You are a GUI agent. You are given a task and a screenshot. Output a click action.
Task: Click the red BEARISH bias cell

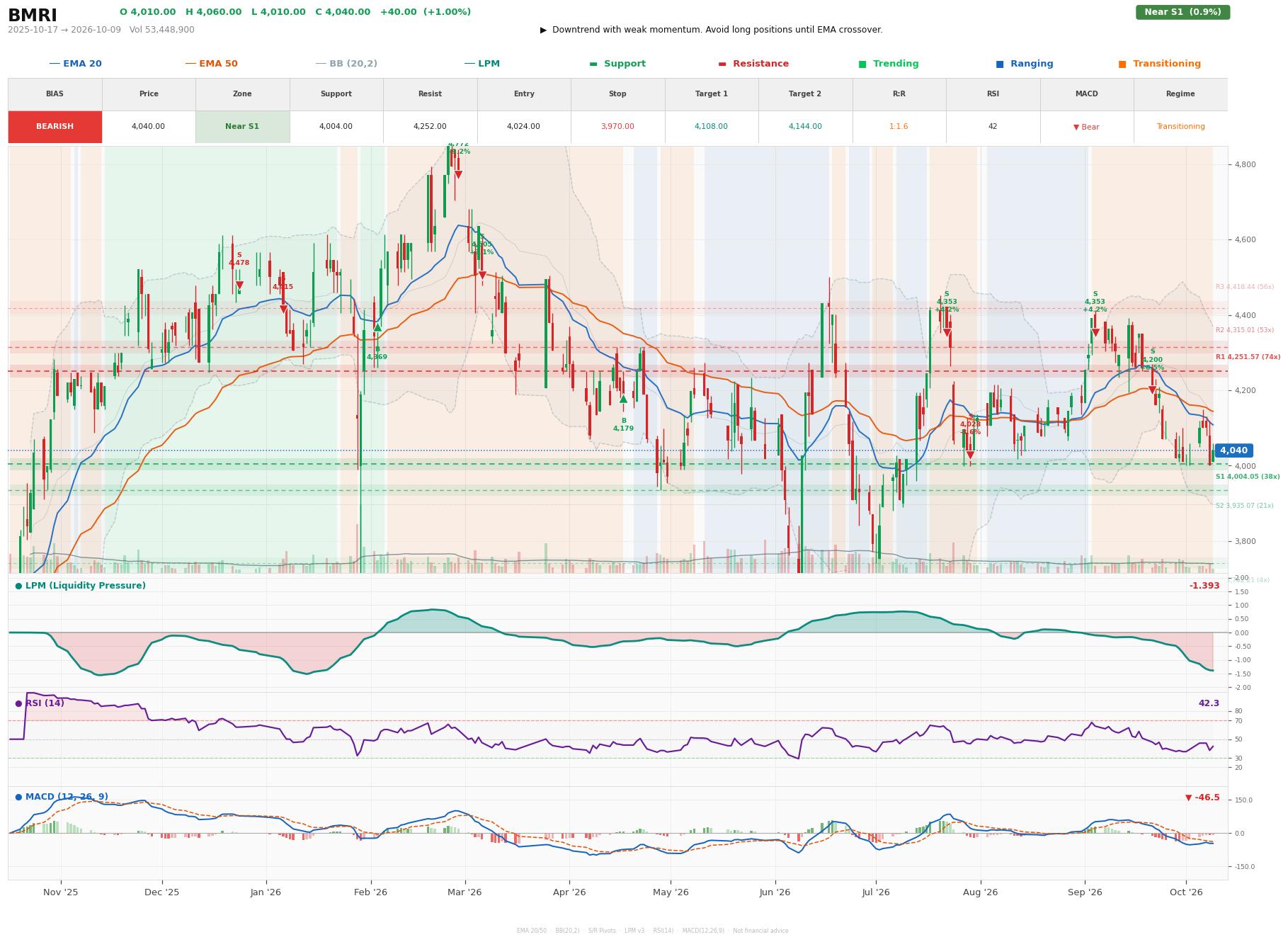55,127
